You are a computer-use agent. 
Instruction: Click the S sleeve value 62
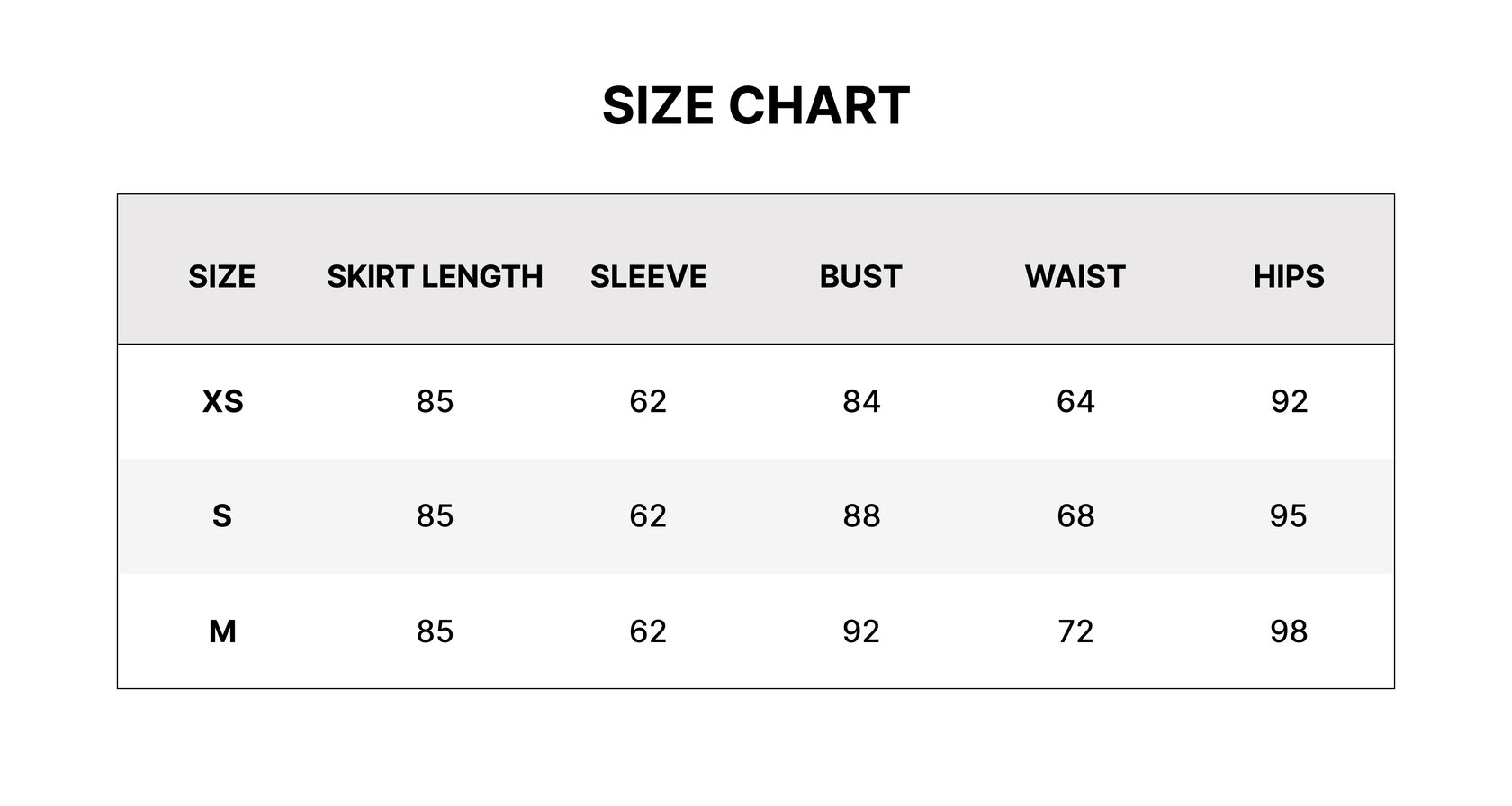[x=648, y=516]
